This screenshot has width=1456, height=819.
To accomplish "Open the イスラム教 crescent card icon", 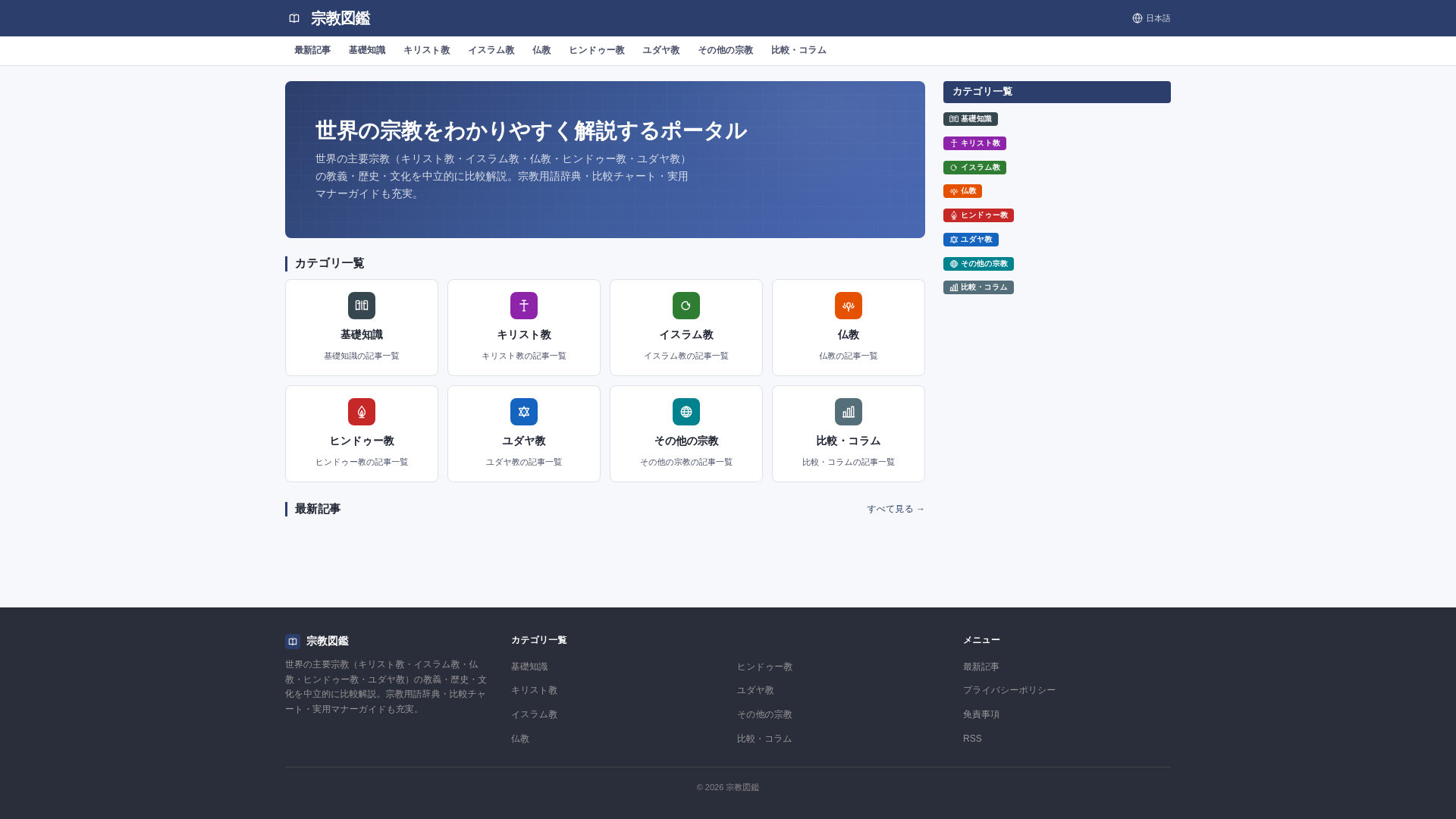I will tap(686, 306).
